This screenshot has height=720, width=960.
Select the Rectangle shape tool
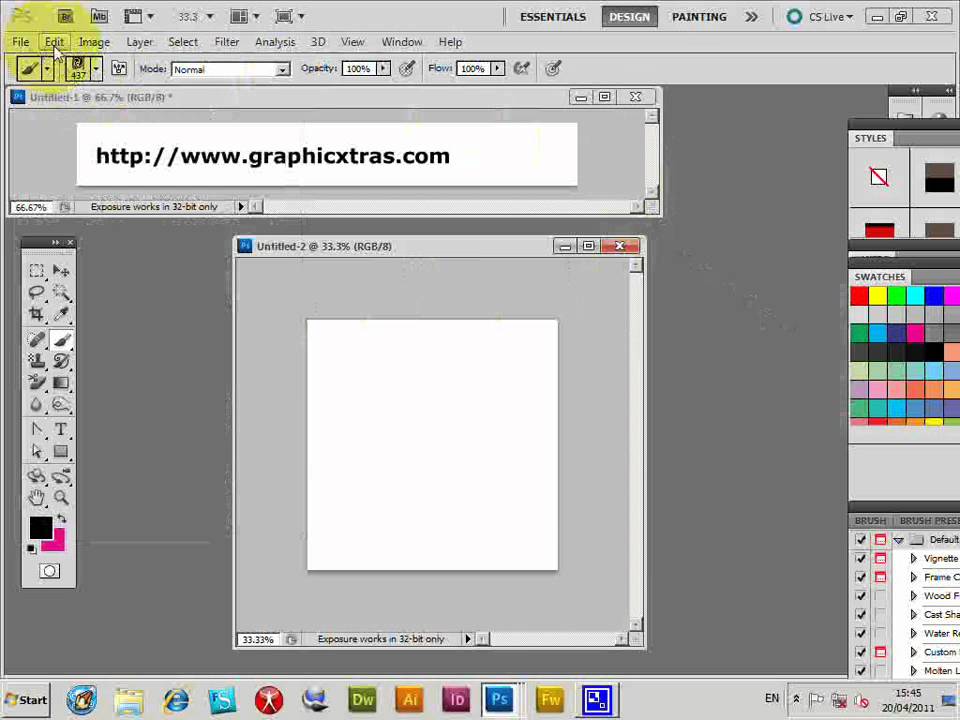[61, 451]
